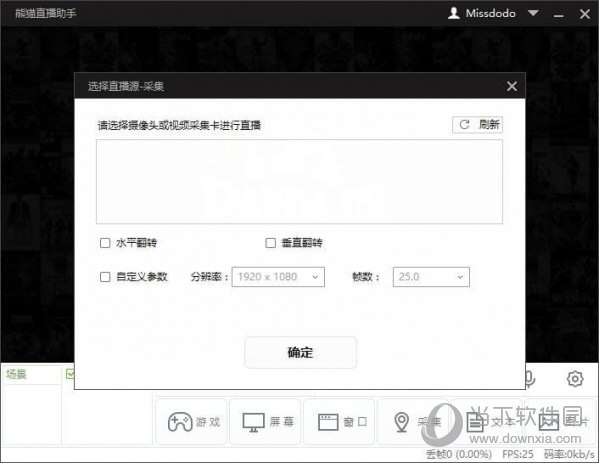
Task: Close the 选择直播源-采集 dialog
Action: [512, 86]
